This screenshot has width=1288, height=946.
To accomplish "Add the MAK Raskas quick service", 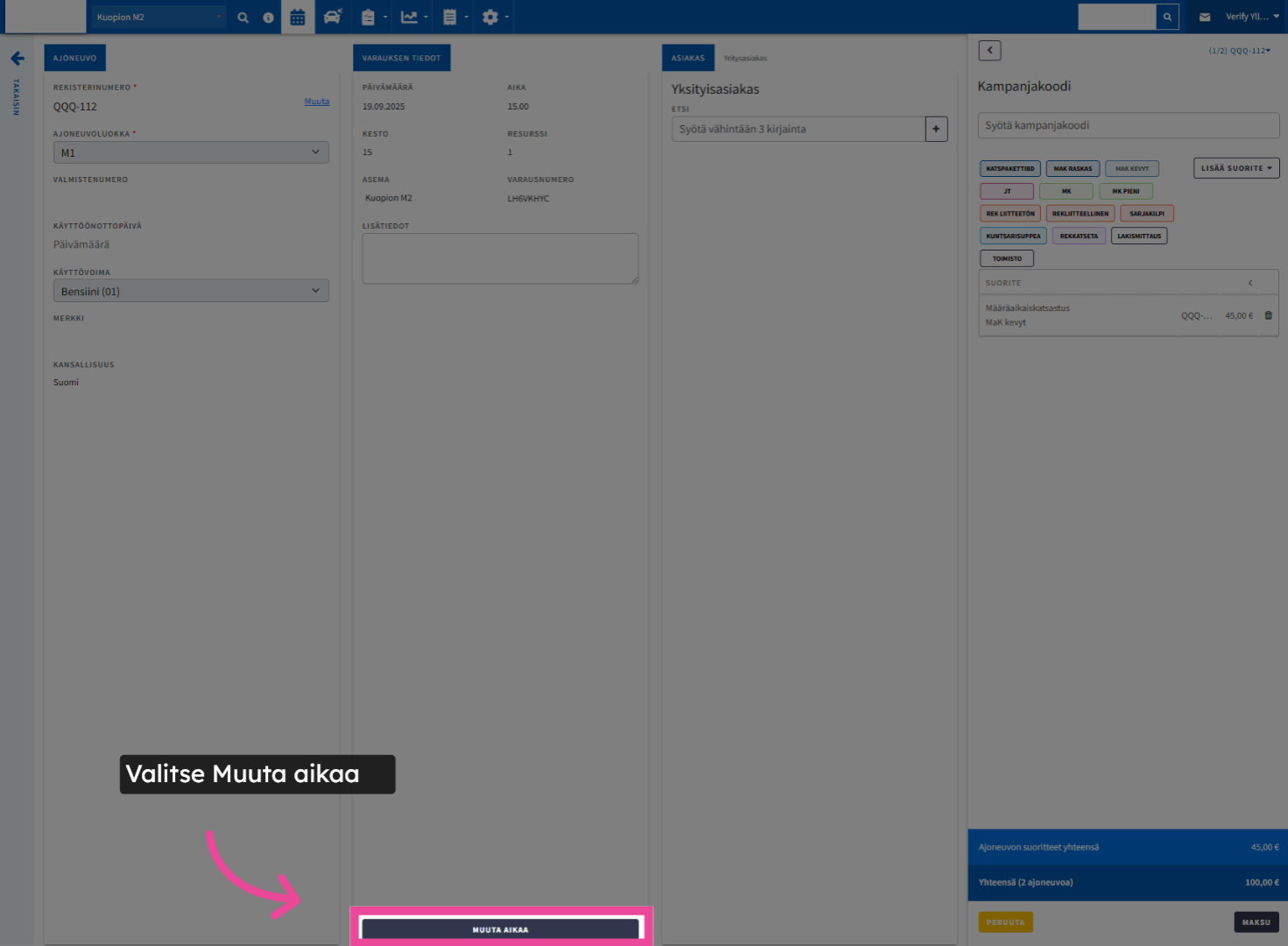I will tap(1073, 168).
